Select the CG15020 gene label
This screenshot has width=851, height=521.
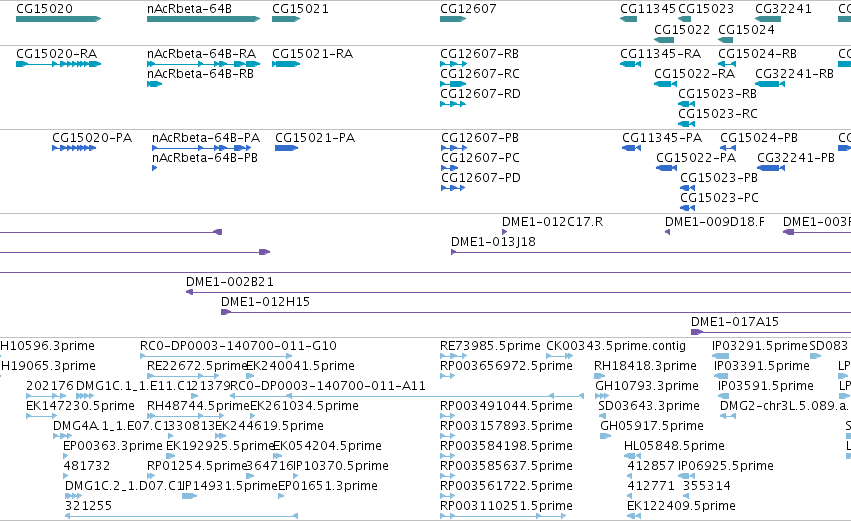pyautogui.click(x=45, y=9)
